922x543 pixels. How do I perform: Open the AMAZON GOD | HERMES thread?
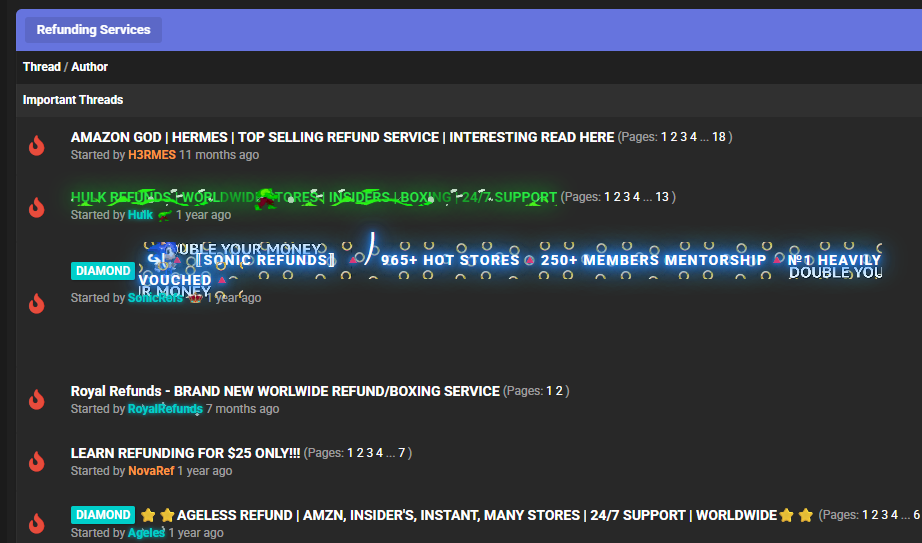(x=342, y=137)
